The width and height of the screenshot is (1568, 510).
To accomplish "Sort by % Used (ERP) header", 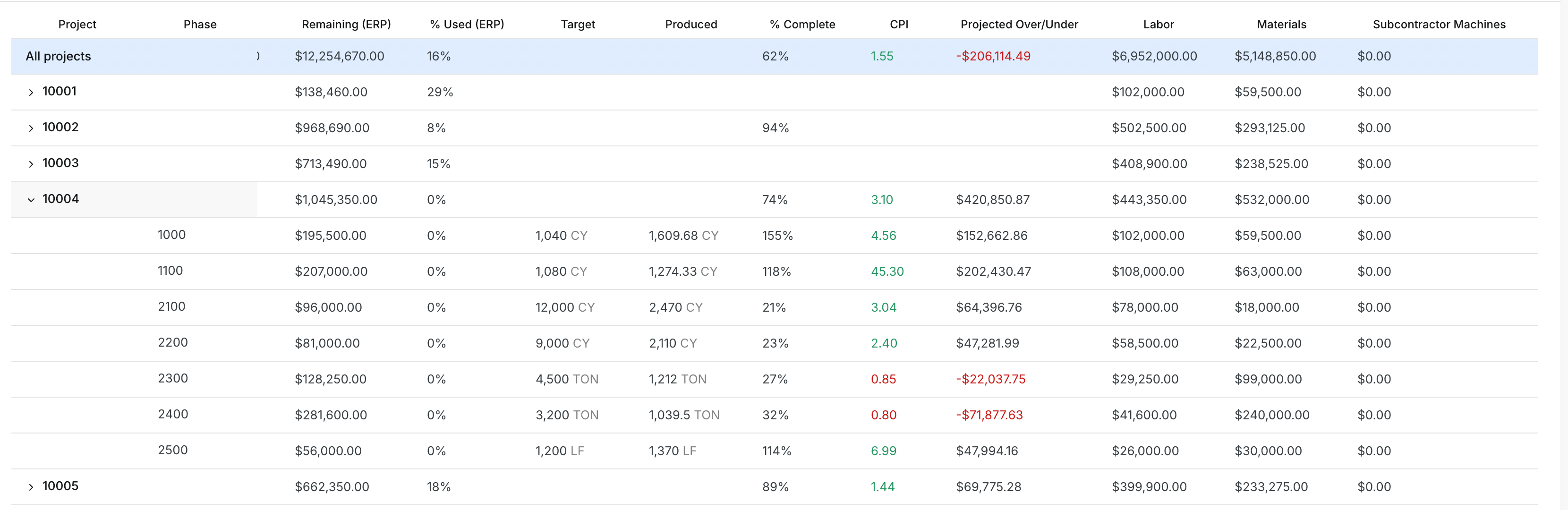I will coord(467,25).
